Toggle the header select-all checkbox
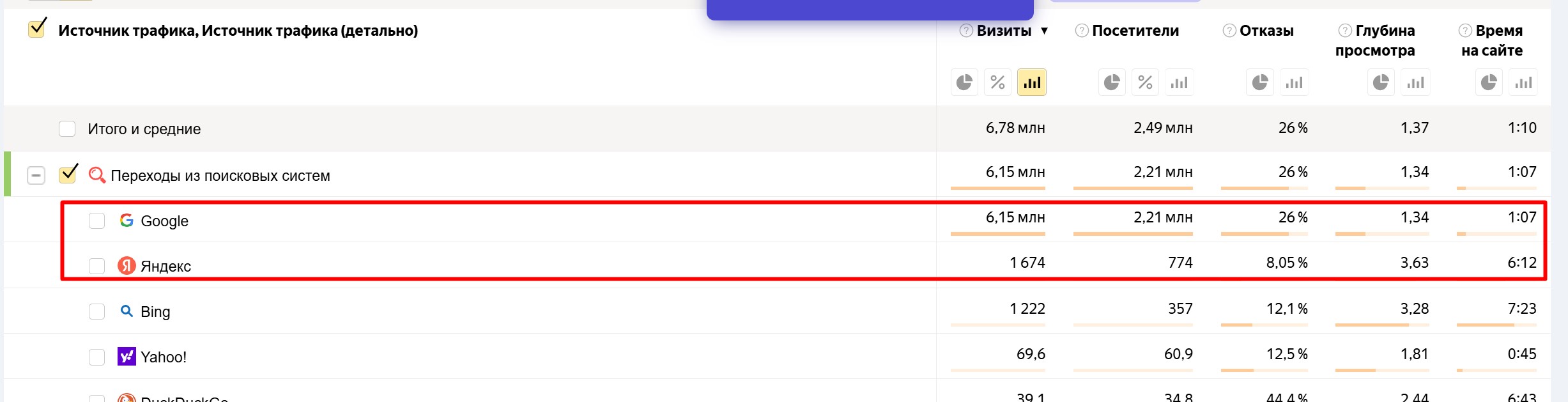This screenshot has height=402, width=1568. click(37, 29)
